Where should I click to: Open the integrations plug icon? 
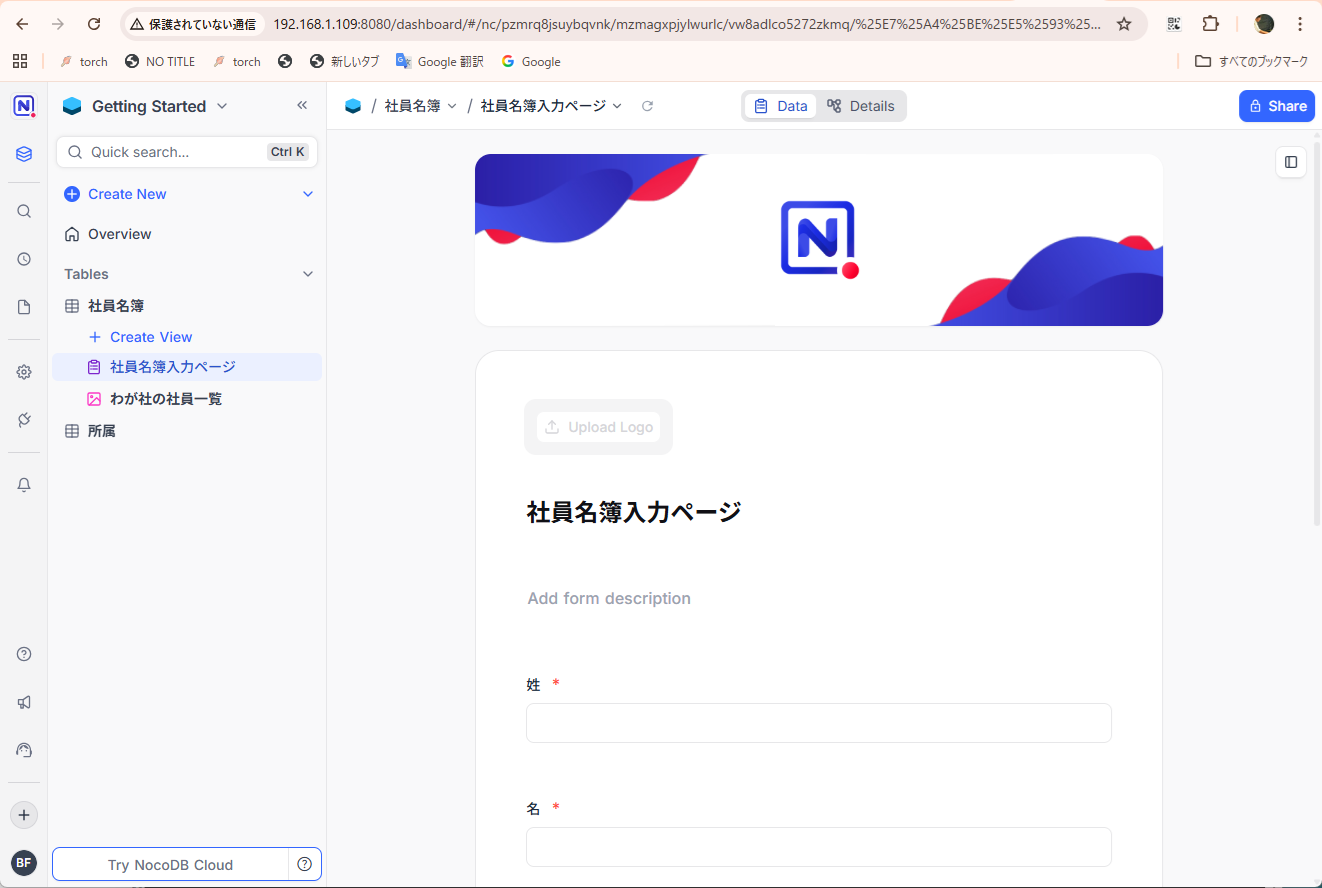point(24,420)
